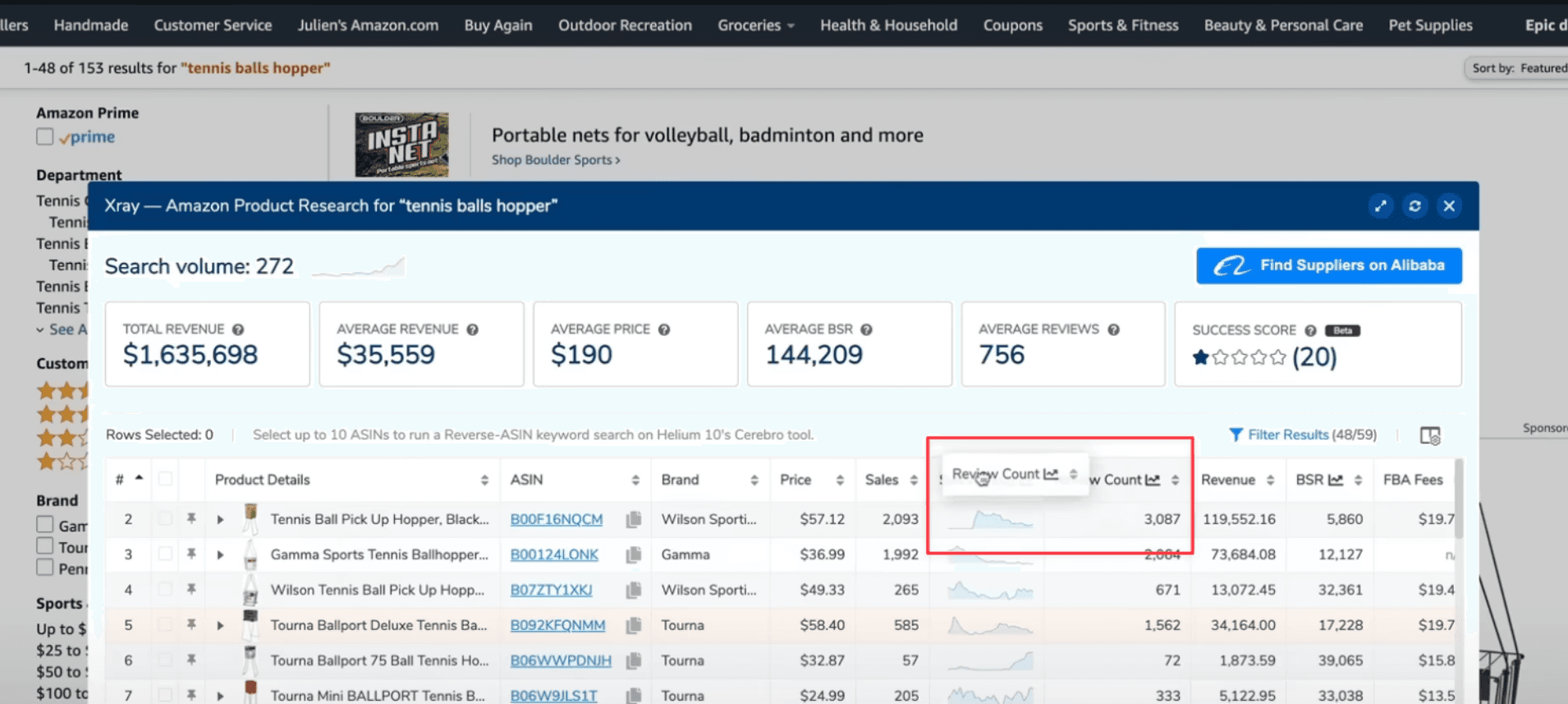Viewport: 1568px width, 704px height.
Task: Pin row 4 Wilson Tennis Ball Pick Up
Action: click(x=191, y=590)
